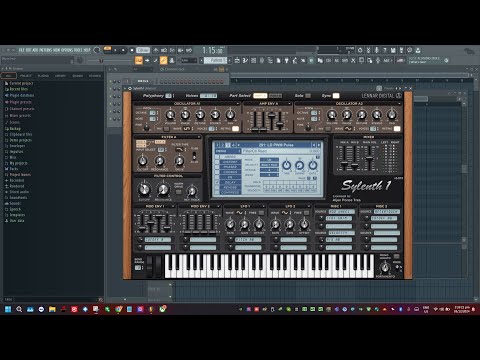
Task: Open Windows taskbar Search
Action: 19,309
